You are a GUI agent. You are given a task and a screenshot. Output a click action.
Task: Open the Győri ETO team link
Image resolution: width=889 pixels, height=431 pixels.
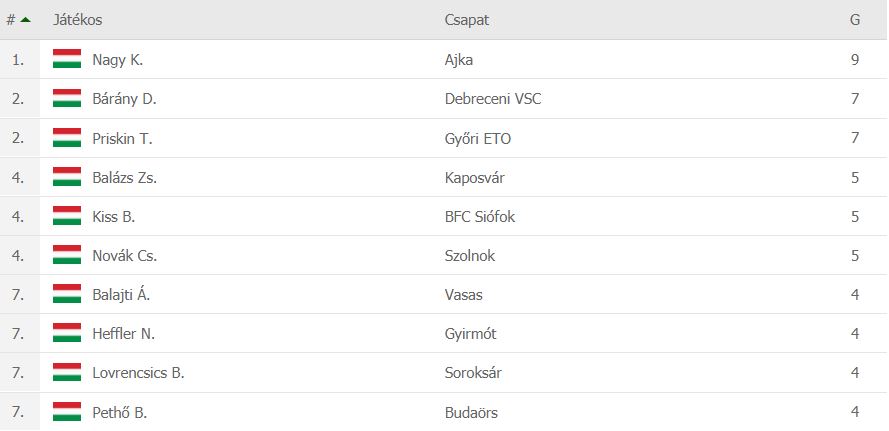pos(478,138)
